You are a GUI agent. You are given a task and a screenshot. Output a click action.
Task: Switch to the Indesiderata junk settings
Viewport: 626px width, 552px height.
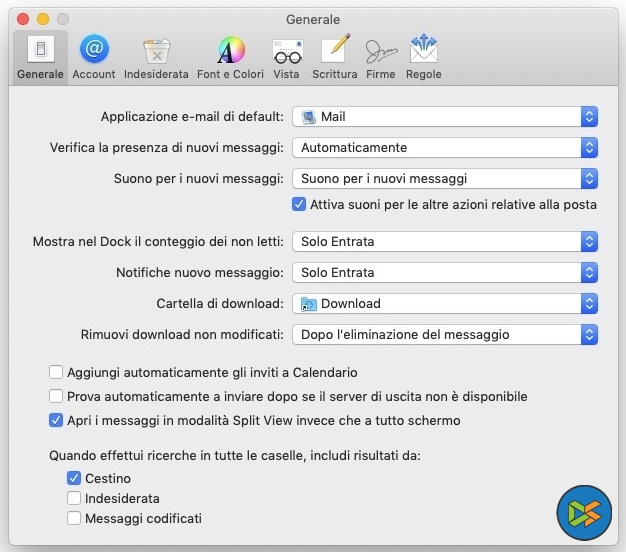click(156, 56)
